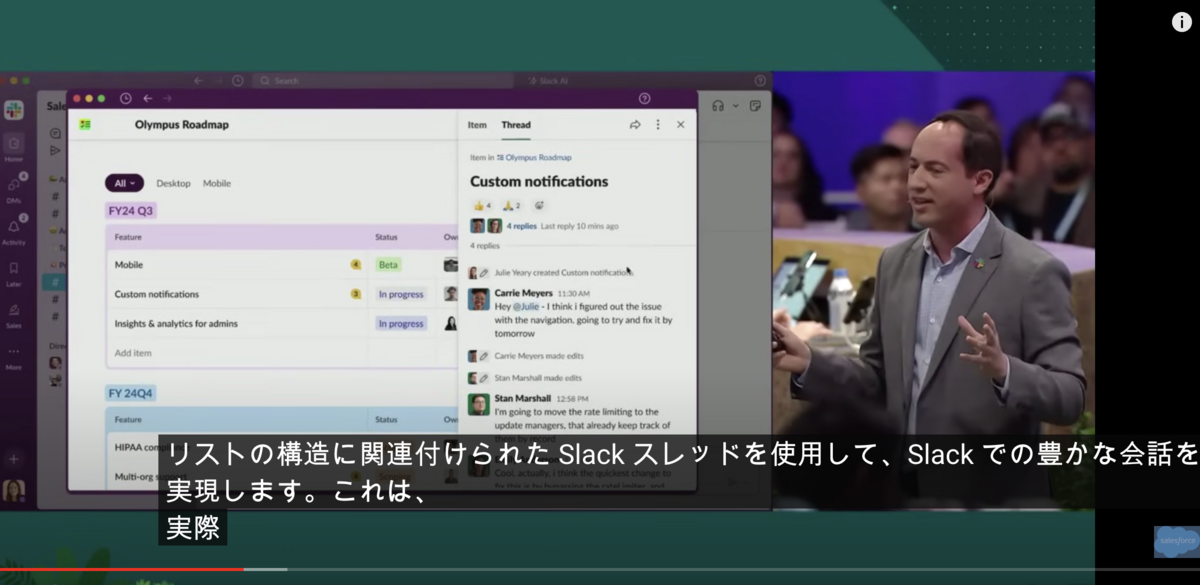Viewport: 1200px width, 585px height.
Task: Click Carrie Meyers' name in the thread
Action: pos(523,293)
